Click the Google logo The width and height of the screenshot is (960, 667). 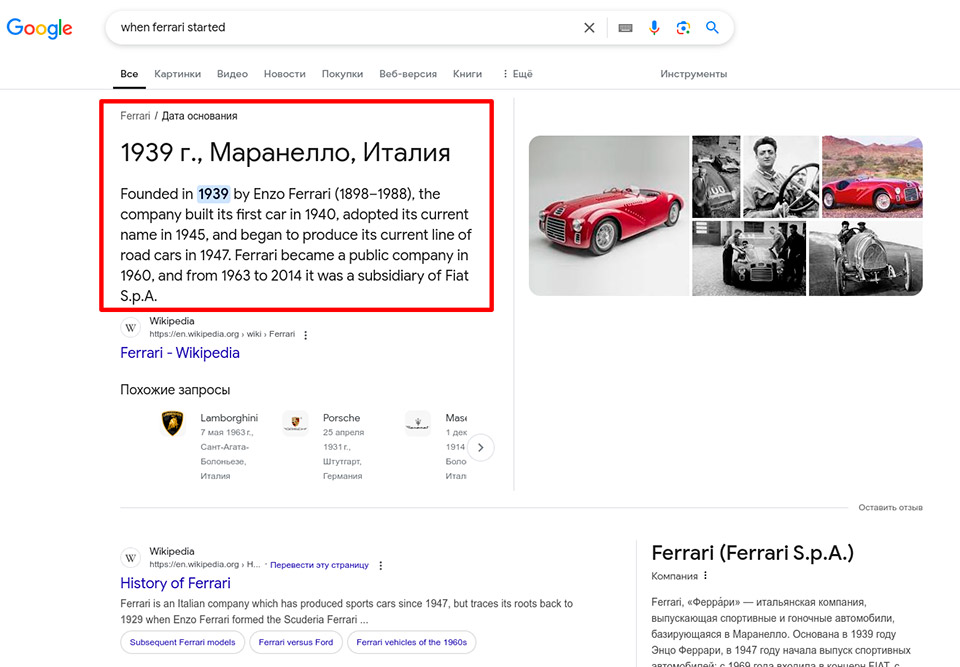(x=39, y=28)
